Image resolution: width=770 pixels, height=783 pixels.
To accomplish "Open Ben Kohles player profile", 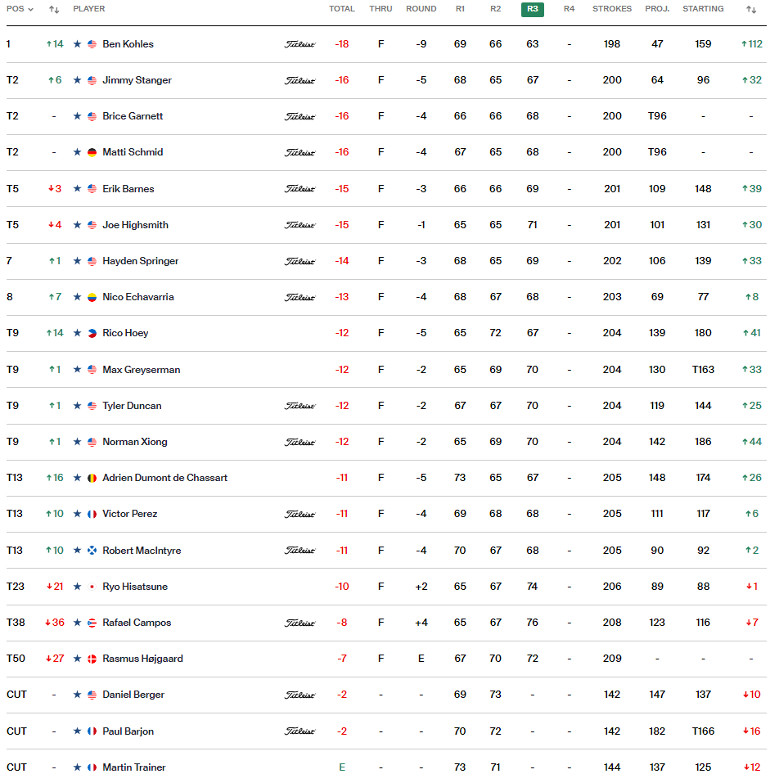I will [x=128, y=44].
